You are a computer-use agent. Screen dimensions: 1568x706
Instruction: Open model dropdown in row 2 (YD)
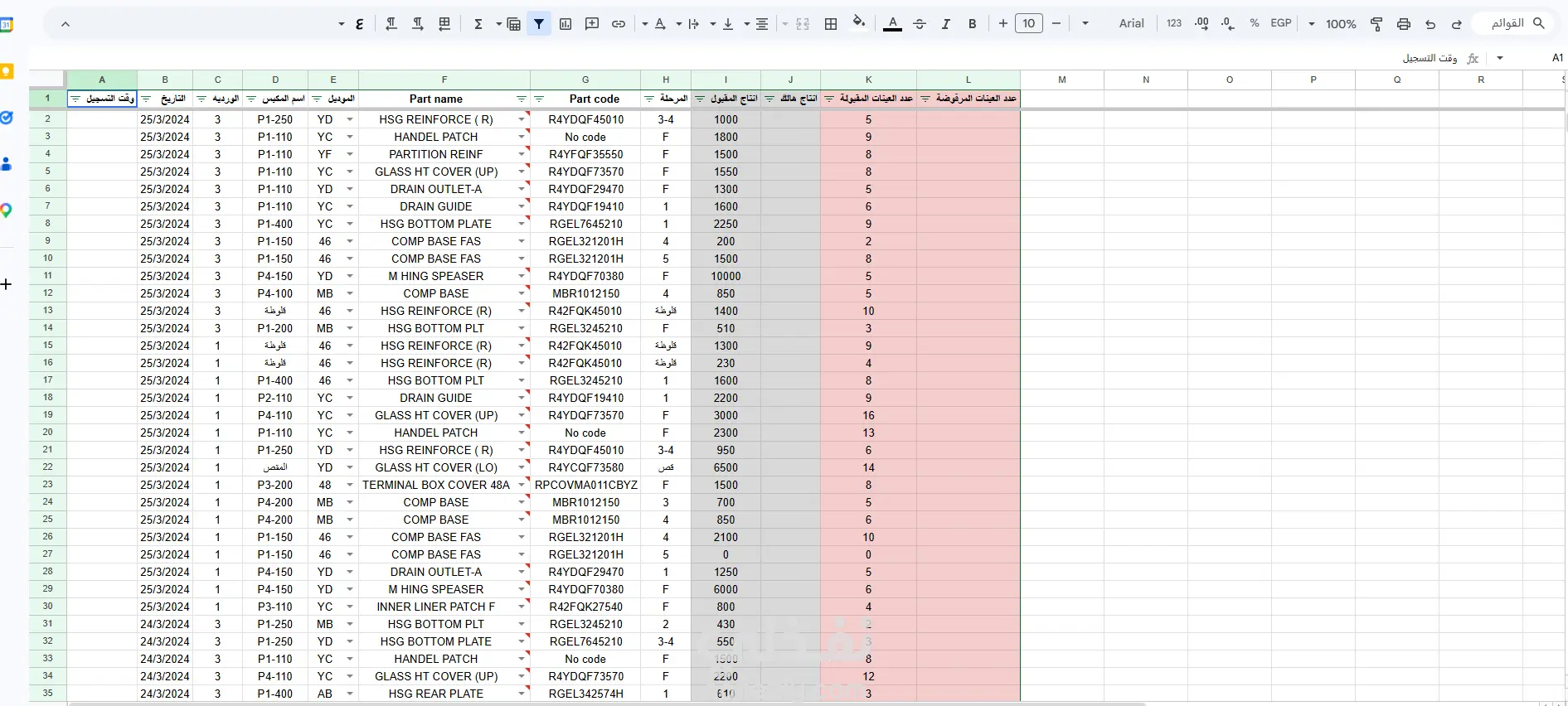(349, 119)
